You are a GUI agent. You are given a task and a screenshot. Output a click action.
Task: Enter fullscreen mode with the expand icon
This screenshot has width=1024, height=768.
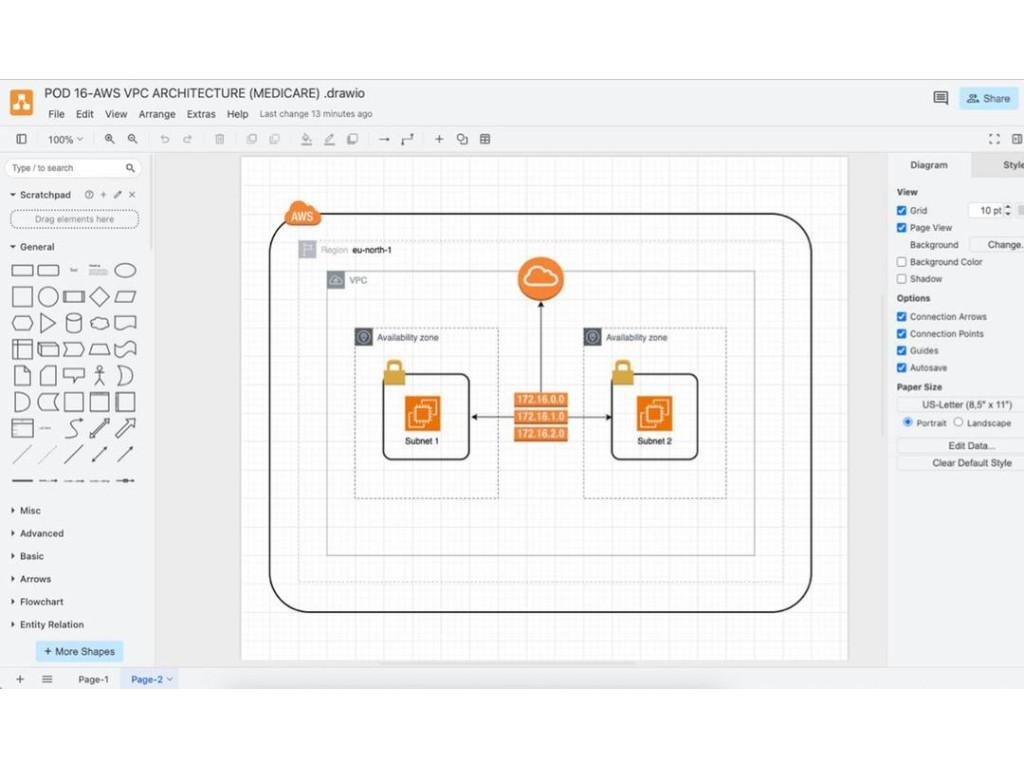coord(994,139)
